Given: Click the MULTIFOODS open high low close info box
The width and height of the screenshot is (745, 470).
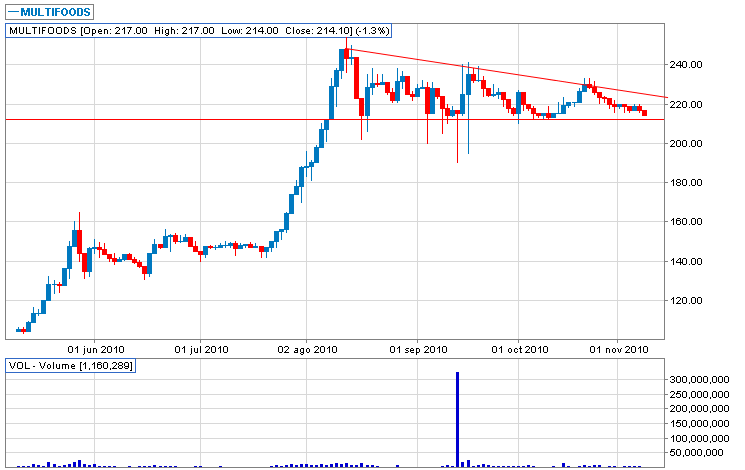Looking at the screenshot, I should 199,31.
